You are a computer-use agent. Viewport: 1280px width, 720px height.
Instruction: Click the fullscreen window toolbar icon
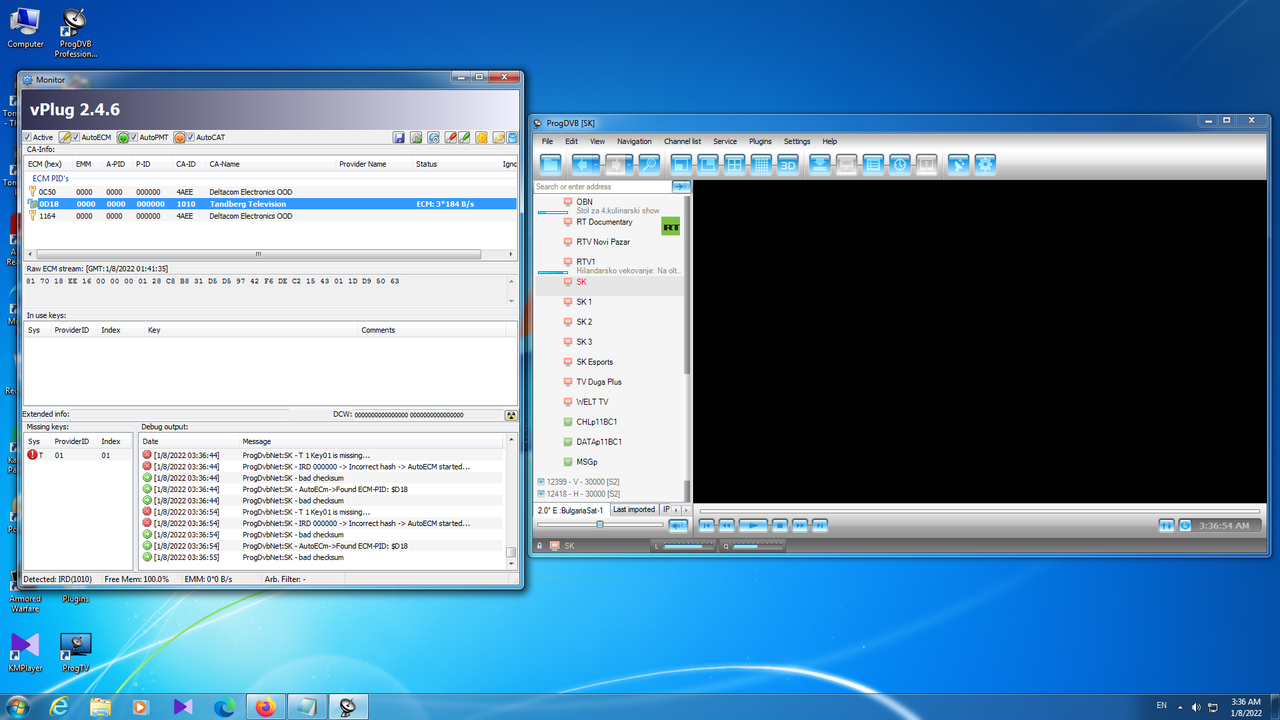tap(681, 165)
